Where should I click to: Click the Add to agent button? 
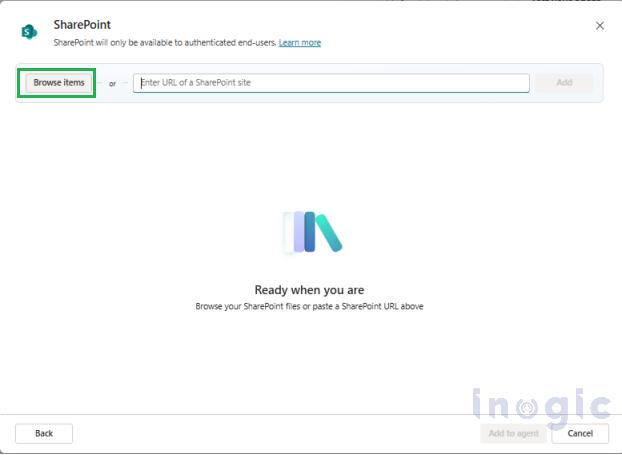pyautogui.click(x=513, y=433)
